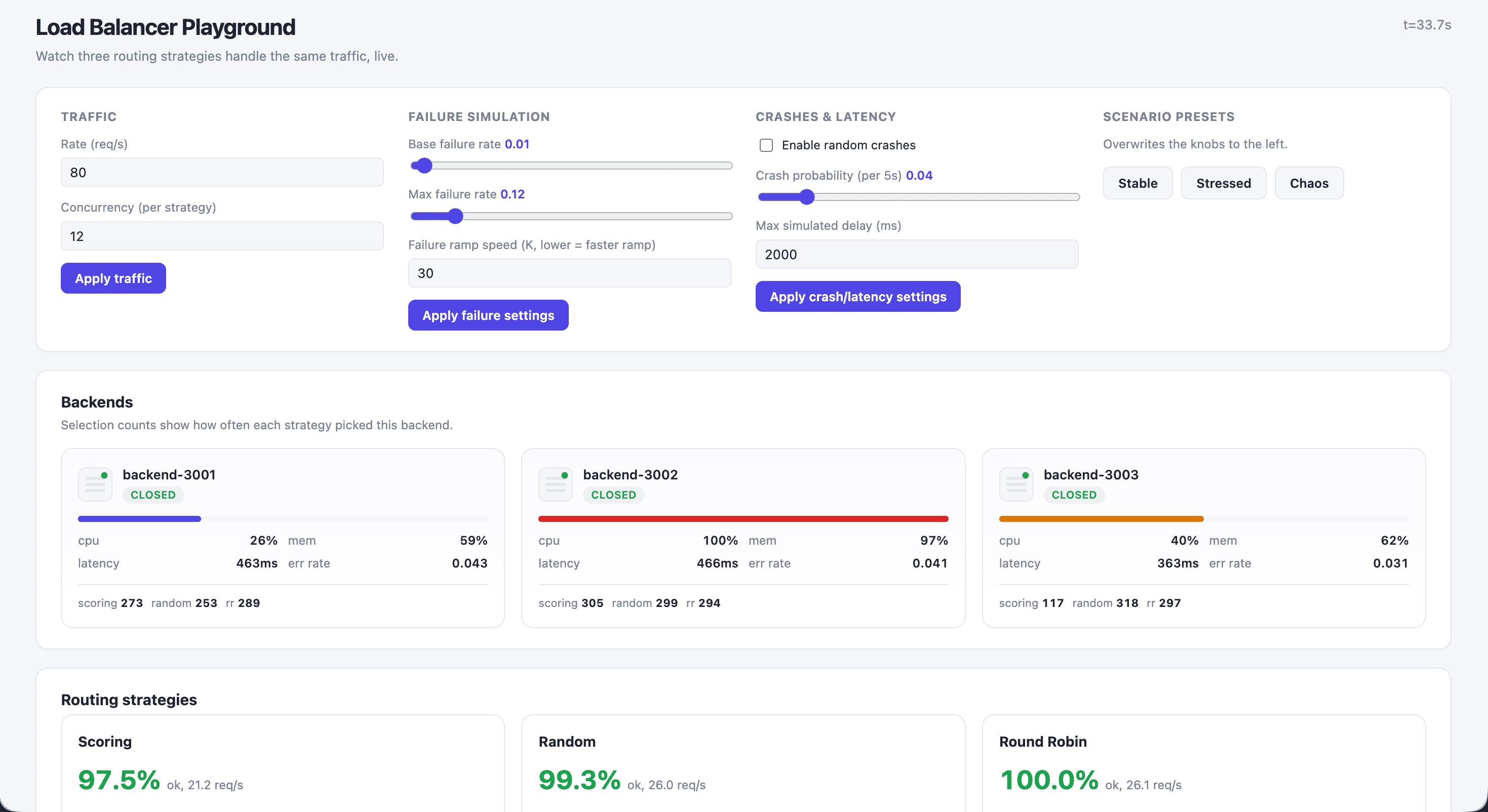Click the CLOSED badge on backend-3002
This screenshot has width=1488, height=812.
[x=613, y=495]
